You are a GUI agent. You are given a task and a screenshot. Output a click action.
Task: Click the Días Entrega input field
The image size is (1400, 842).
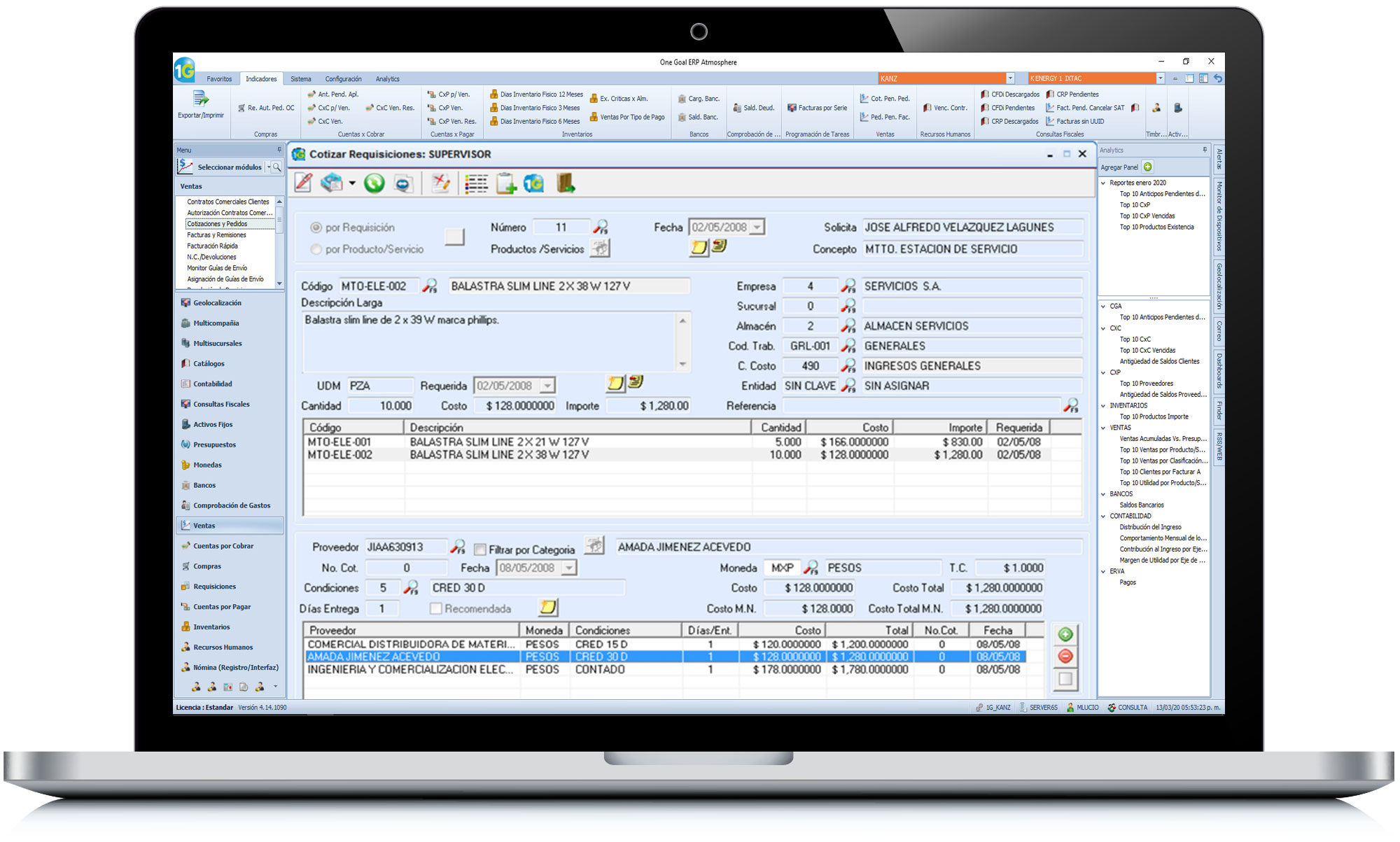[x=381, y=609]
